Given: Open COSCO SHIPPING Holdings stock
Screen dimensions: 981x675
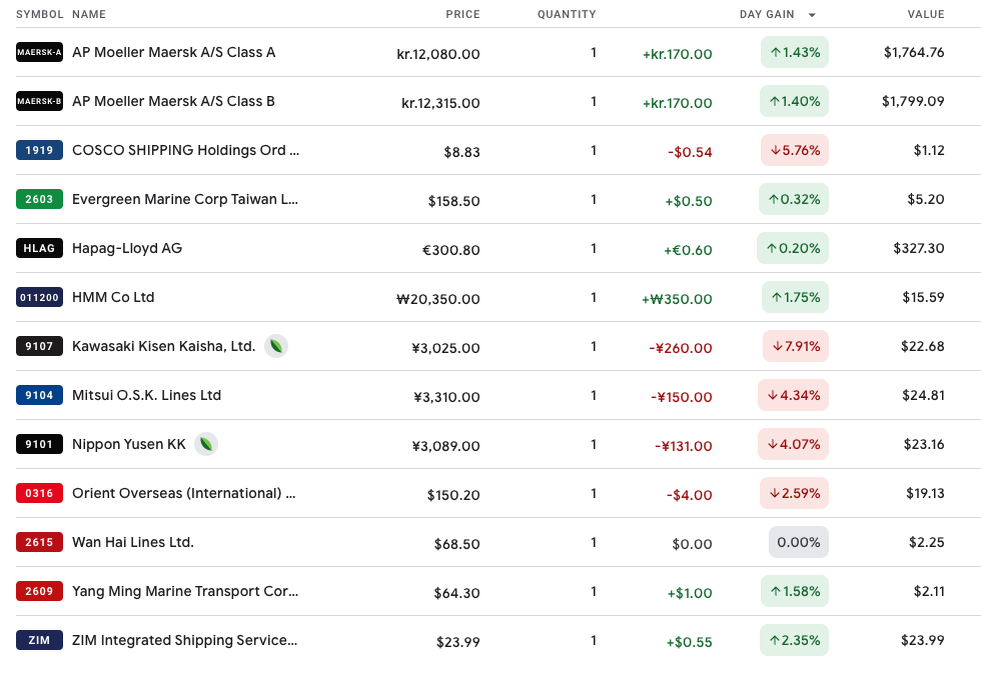Looking at the screenshot, I should click(x=185, y=150).
